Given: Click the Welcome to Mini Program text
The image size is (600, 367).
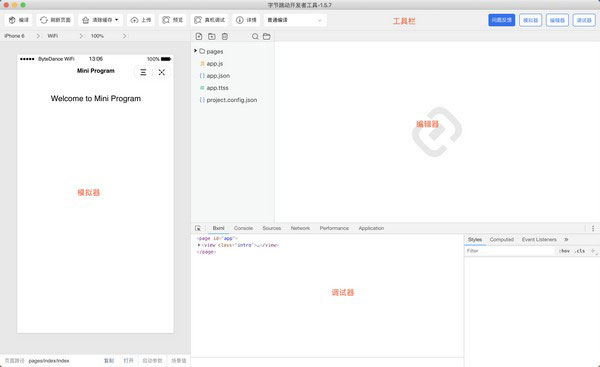Looking at the screenshot, I should (x=96, y=99).
